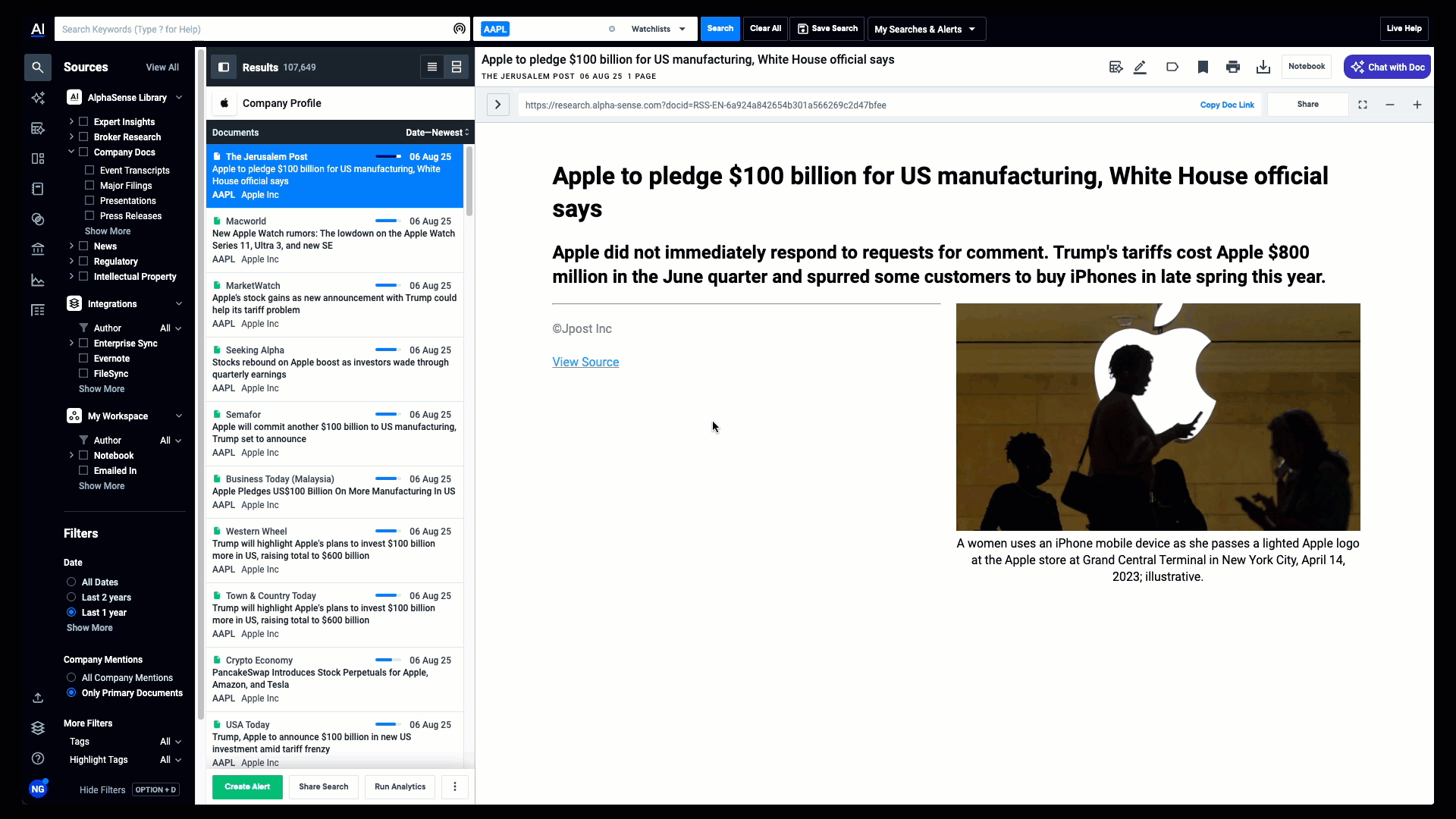Screen dimensions: 1456x819
Task: Open the Tags filter All dropdown
Action: pos(170,742)
